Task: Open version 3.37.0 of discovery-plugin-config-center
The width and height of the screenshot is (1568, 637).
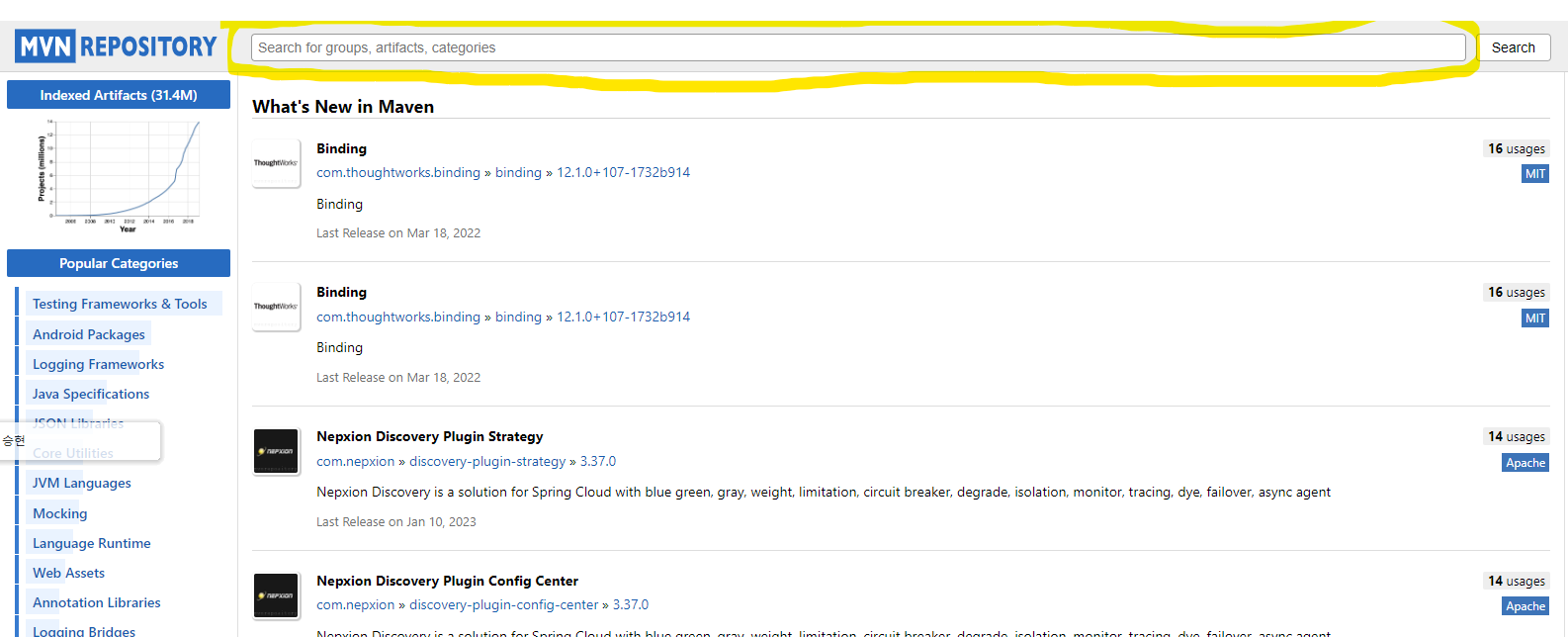Action: click(x=631, y=604)
